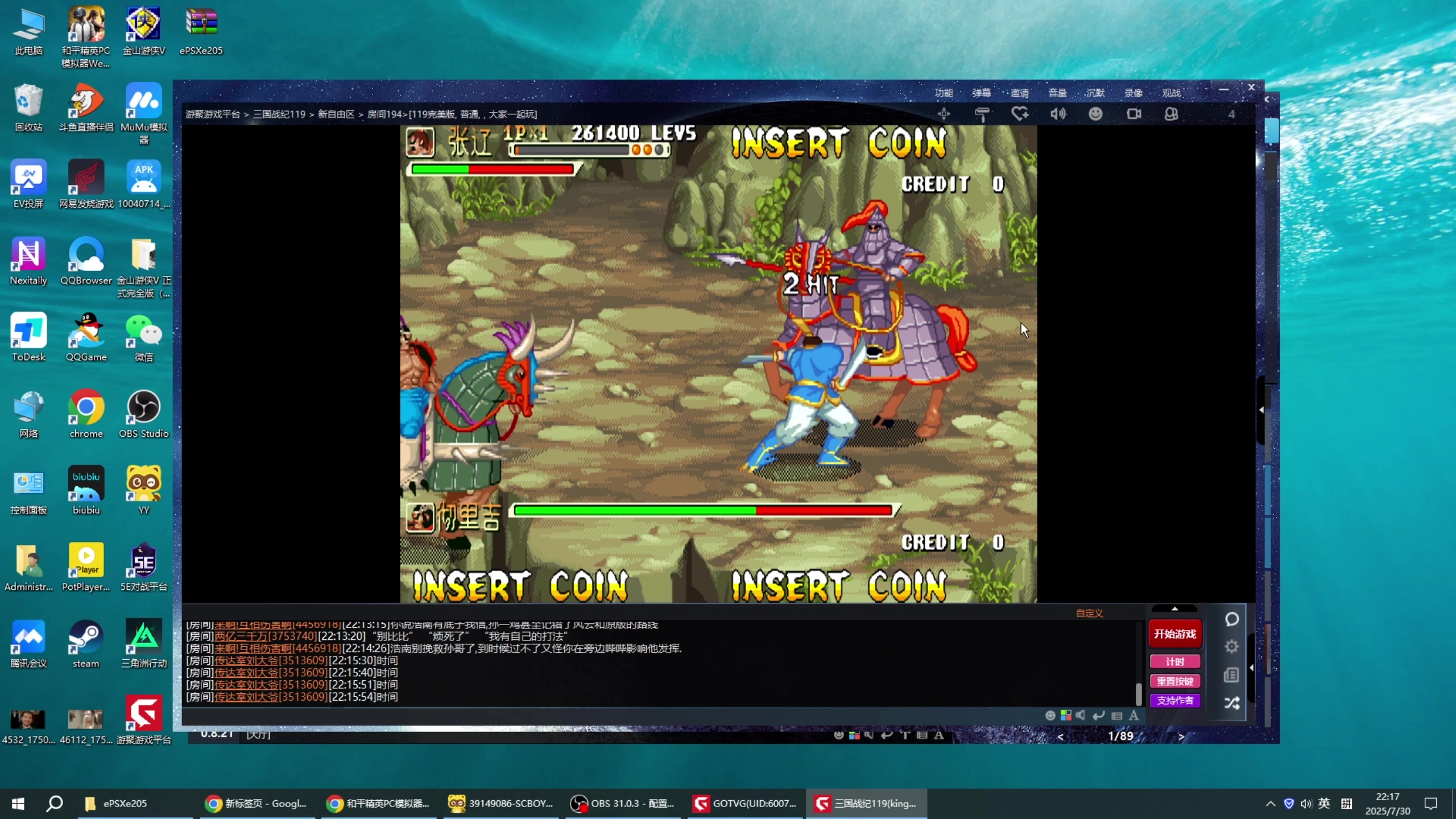
Task: Open the ePSXe205 desktop icon
Action: [x=201, y=31]
